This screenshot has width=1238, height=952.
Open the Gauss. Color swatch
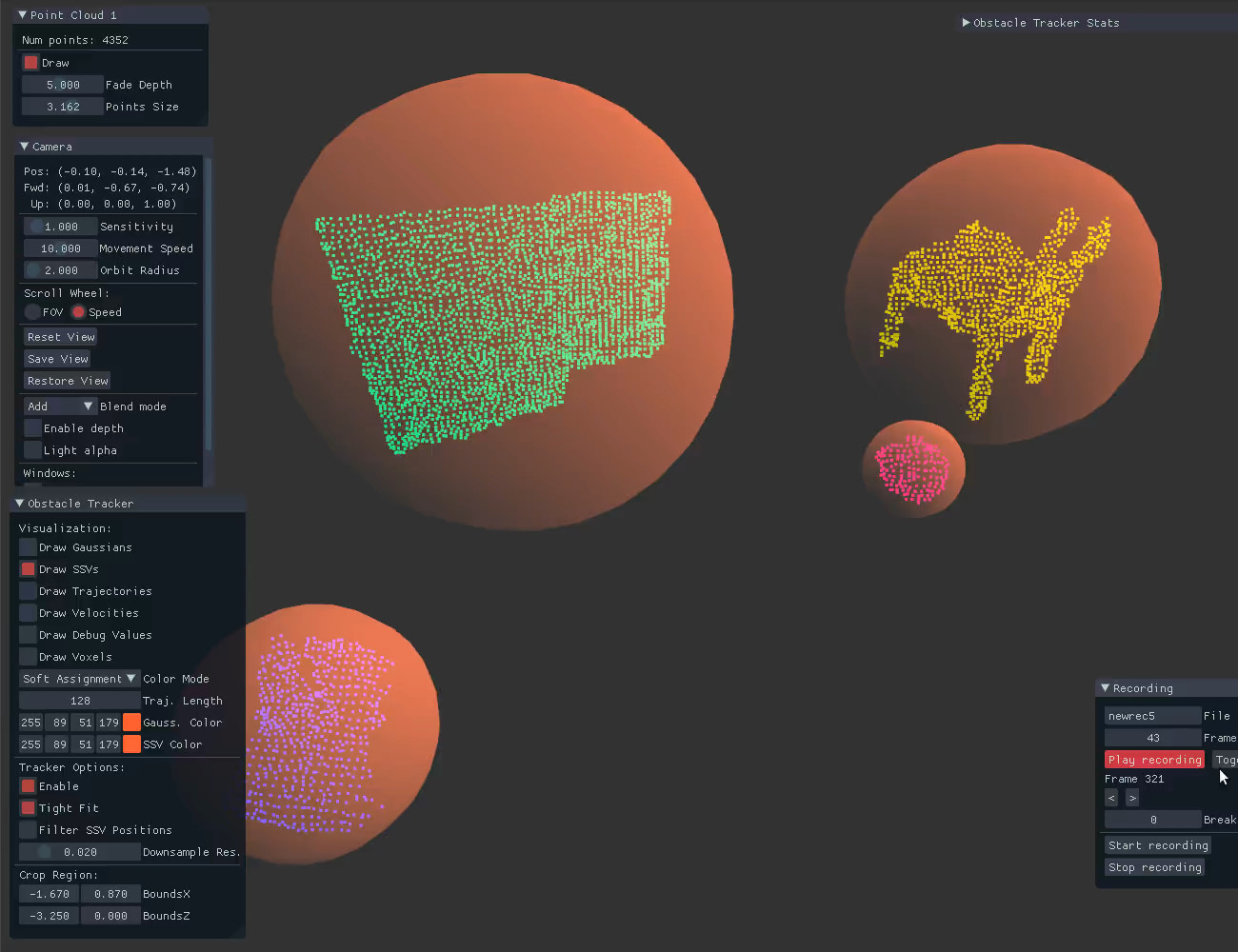tap(130, 722)
